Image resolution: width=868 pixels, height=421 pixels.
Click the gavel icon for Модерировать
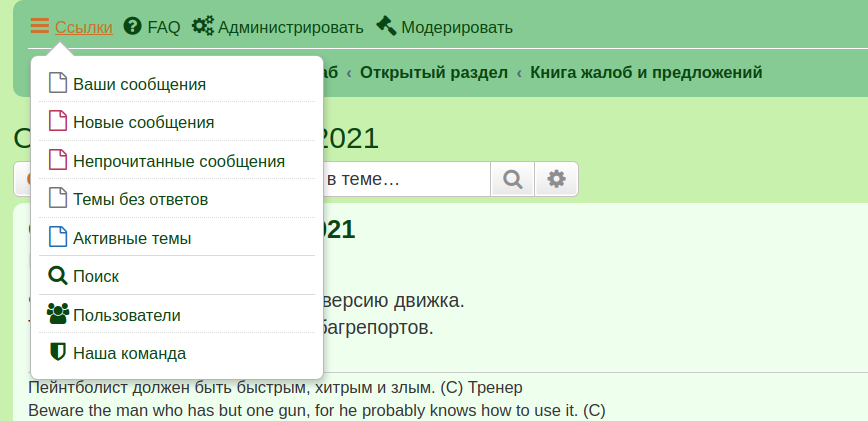click(x=386, y=27)
